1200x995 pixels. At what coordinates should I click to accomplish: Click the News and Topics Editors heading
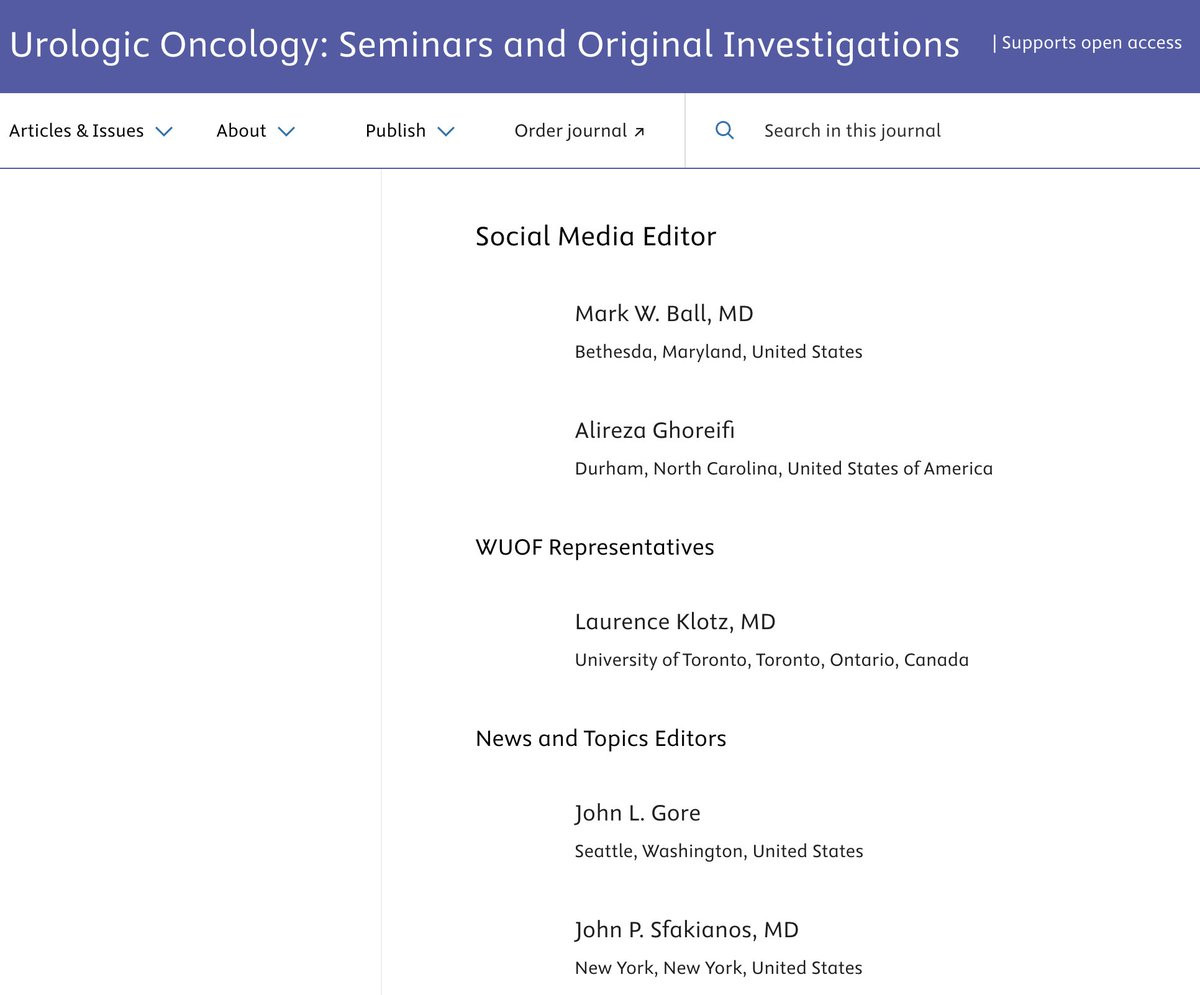tap(601, 739)
